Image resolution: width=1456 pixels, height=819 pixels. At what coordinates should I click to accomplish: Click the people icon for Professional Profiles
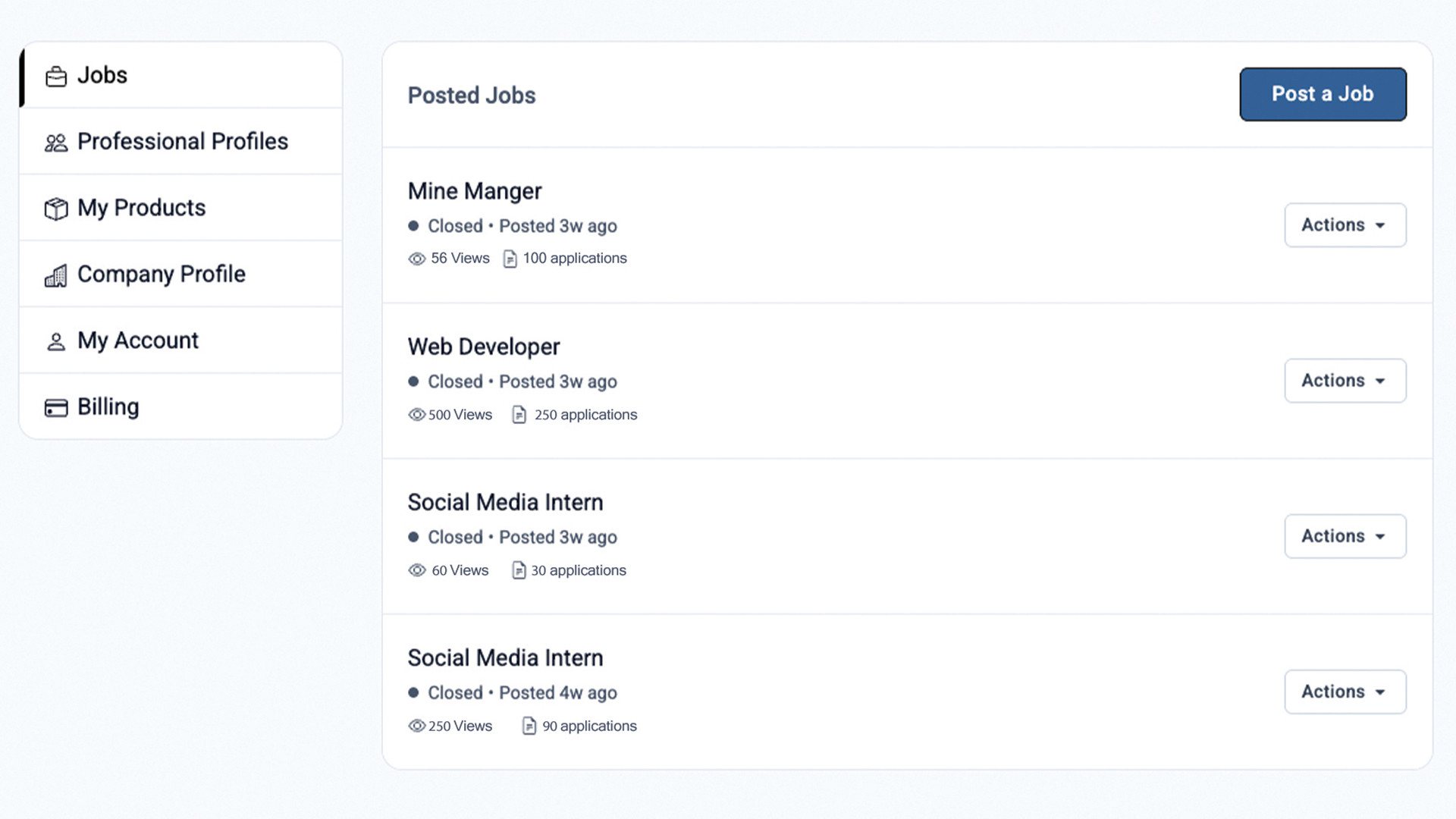(x=56, y=143)
